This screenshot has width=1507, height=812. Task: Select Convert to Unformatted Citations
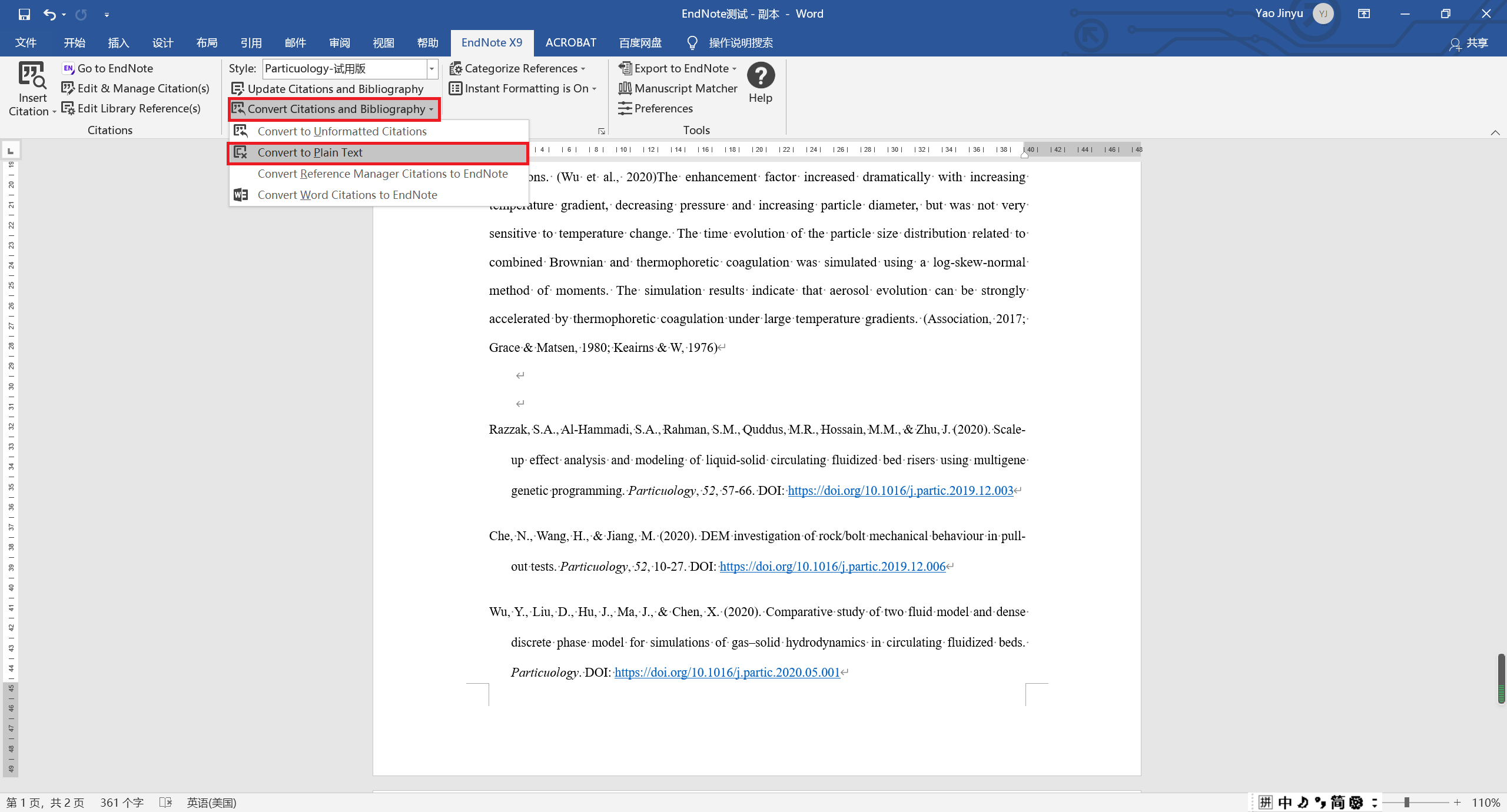point(379,131)
